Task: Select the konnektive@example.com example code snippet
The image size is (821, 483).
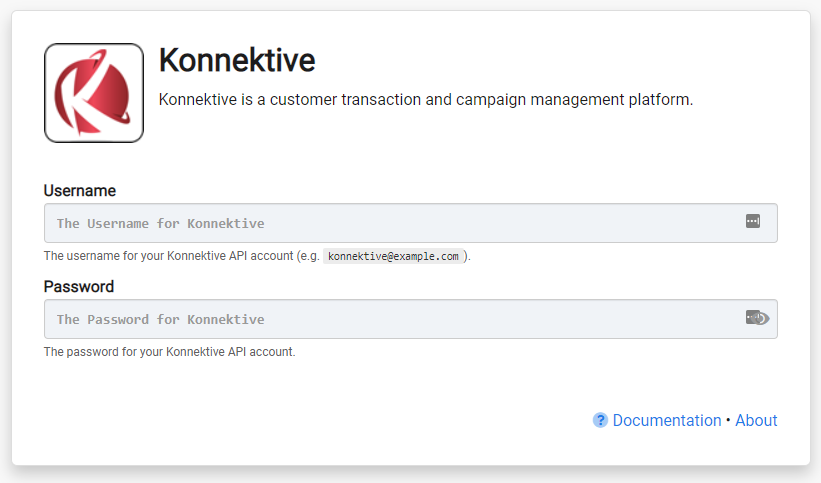Action: [393, 256]
